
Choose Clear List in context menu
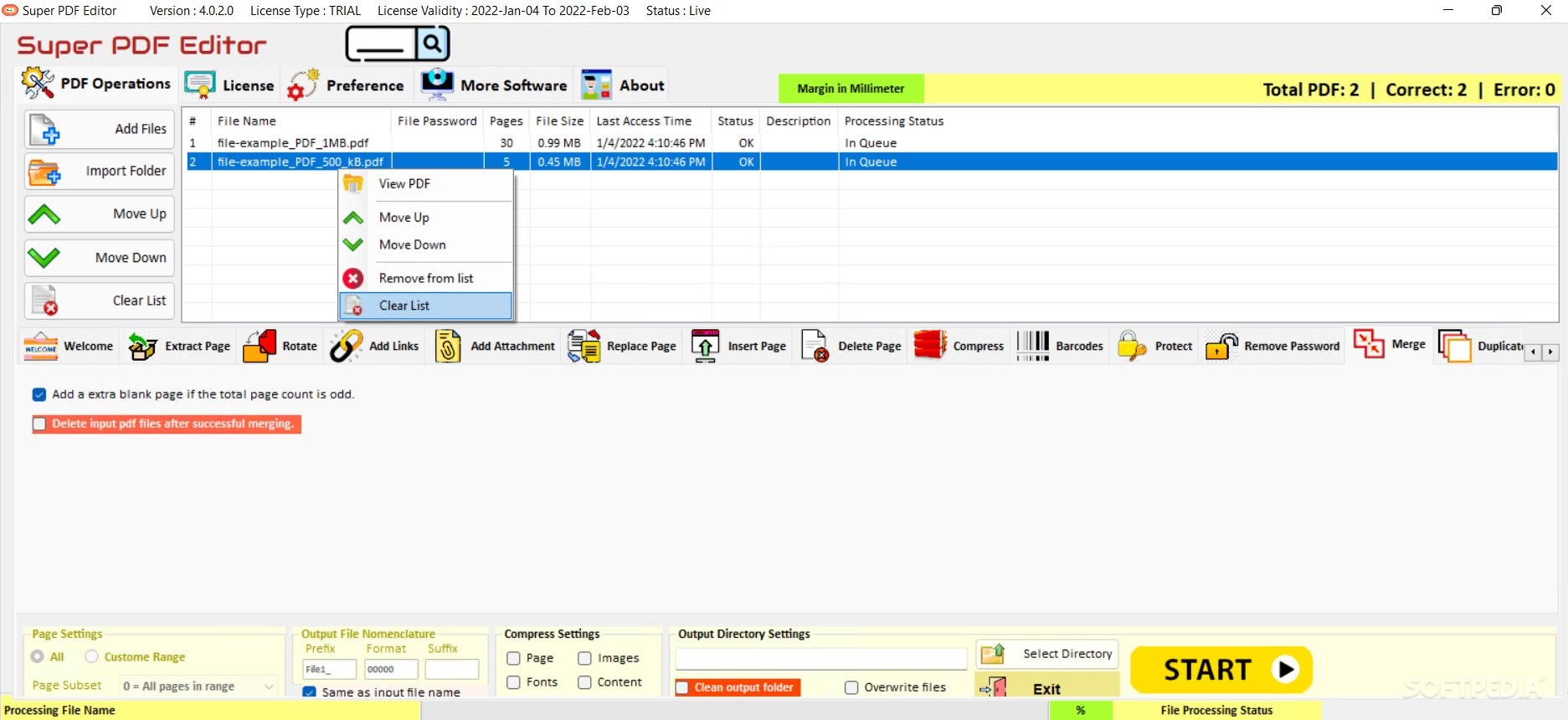point(425,306)
